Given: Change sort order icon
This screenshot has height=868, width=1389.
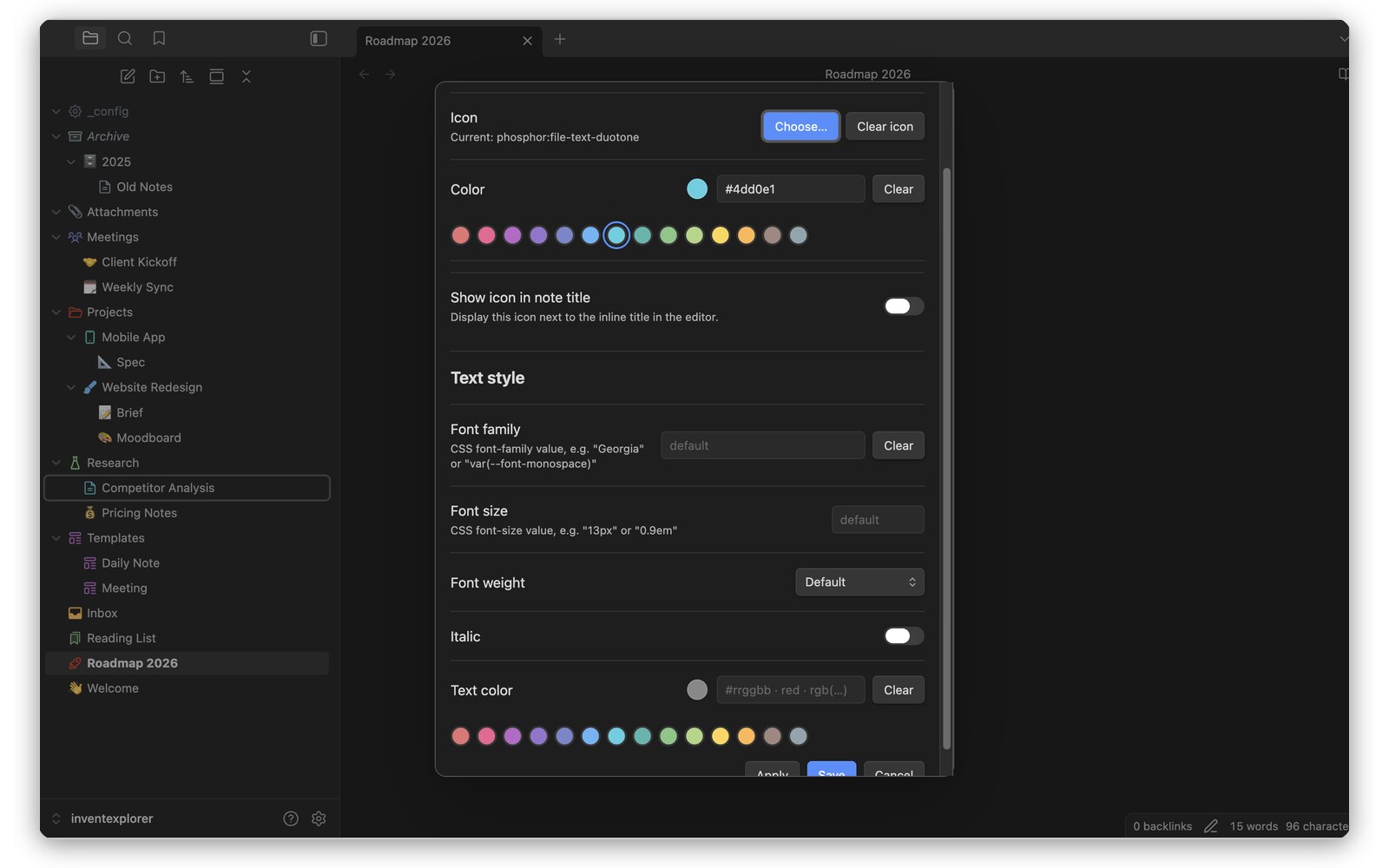Looking at the screenshot, I should tap(187, 76).
